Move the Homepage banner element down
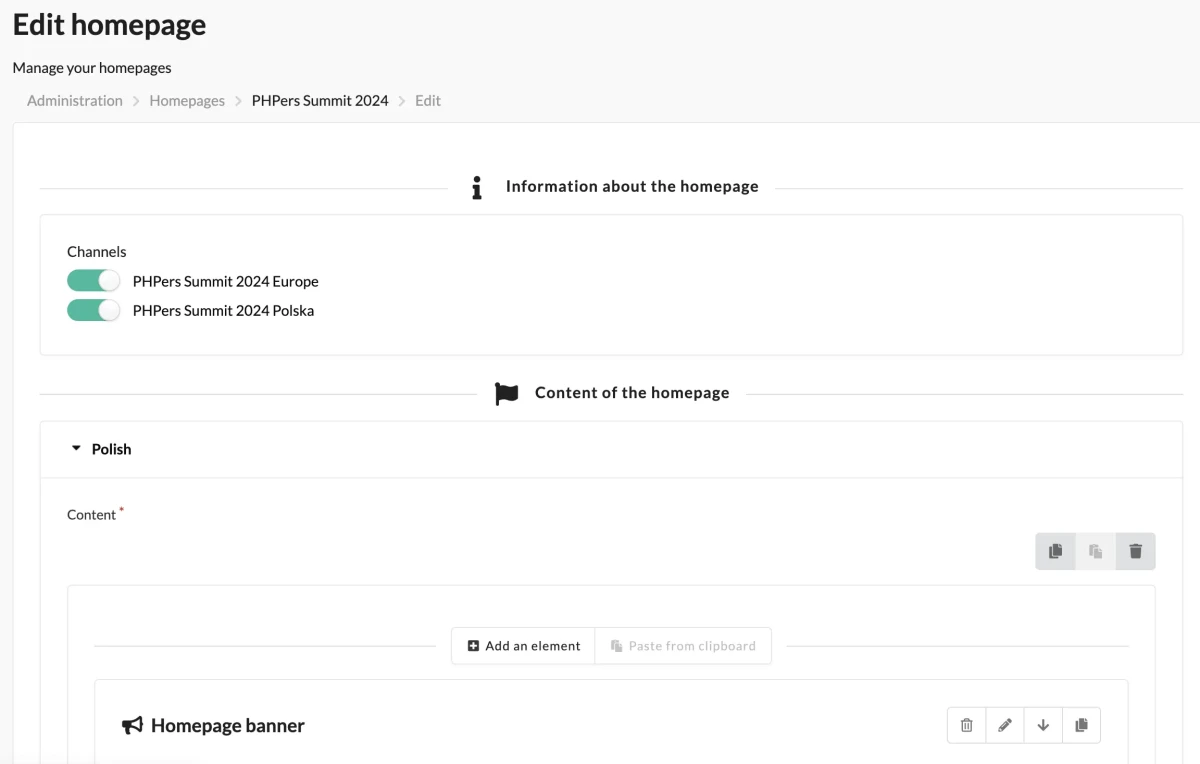 pos(1043,726)
